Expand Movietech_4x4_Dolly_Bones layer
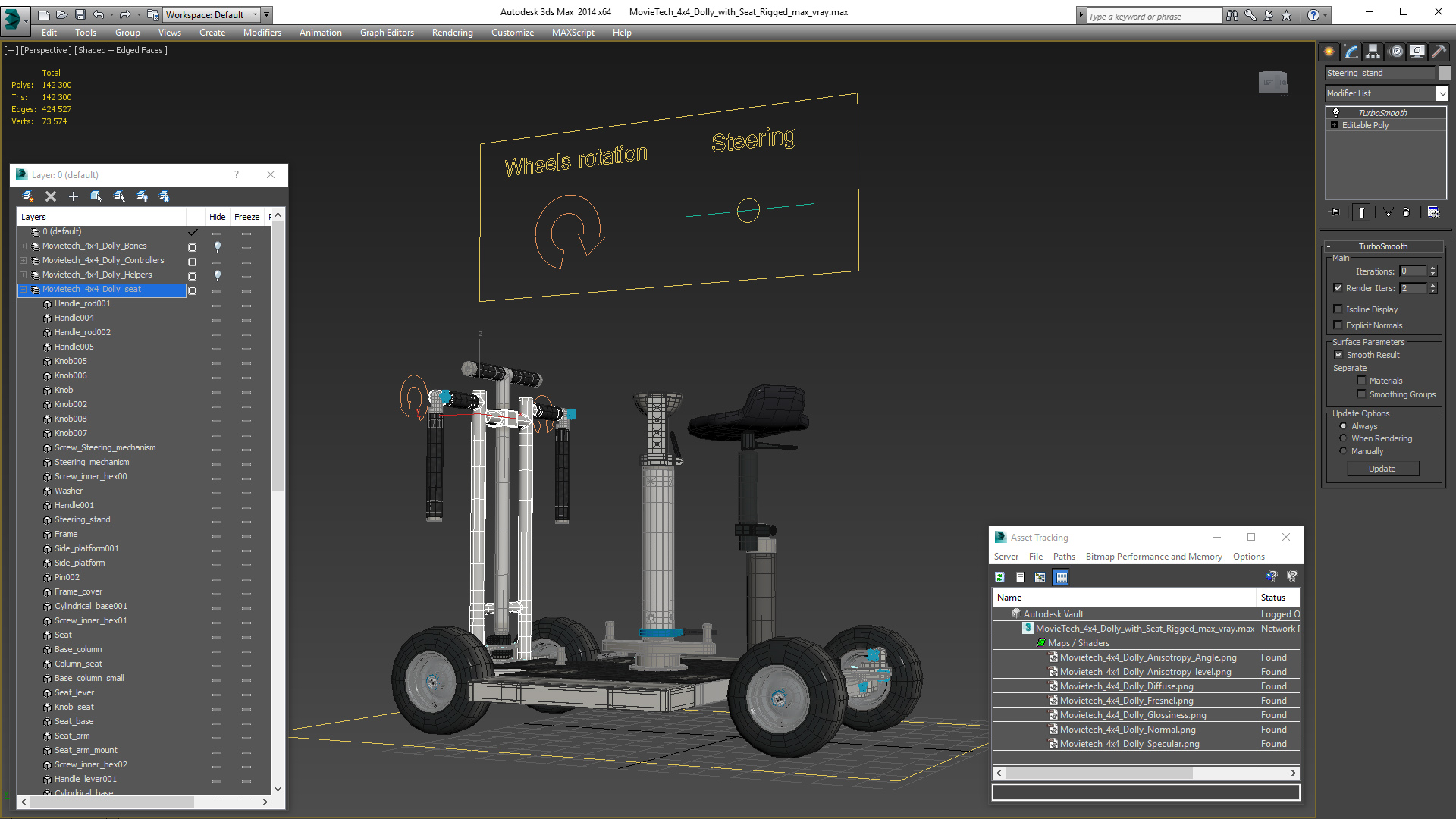1456x819 pixels. click(24, 246)
